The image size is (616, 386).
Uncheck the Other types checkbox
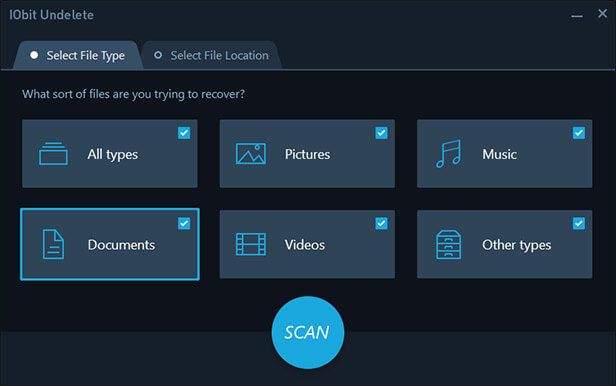(579, 223)
